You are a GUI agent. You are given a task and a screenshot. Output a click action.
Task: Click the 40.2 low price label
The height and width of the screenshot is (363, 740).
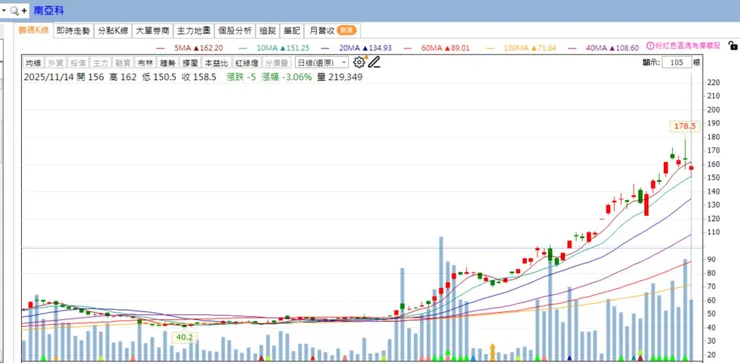pyautogui.click(x=184, y=338)
